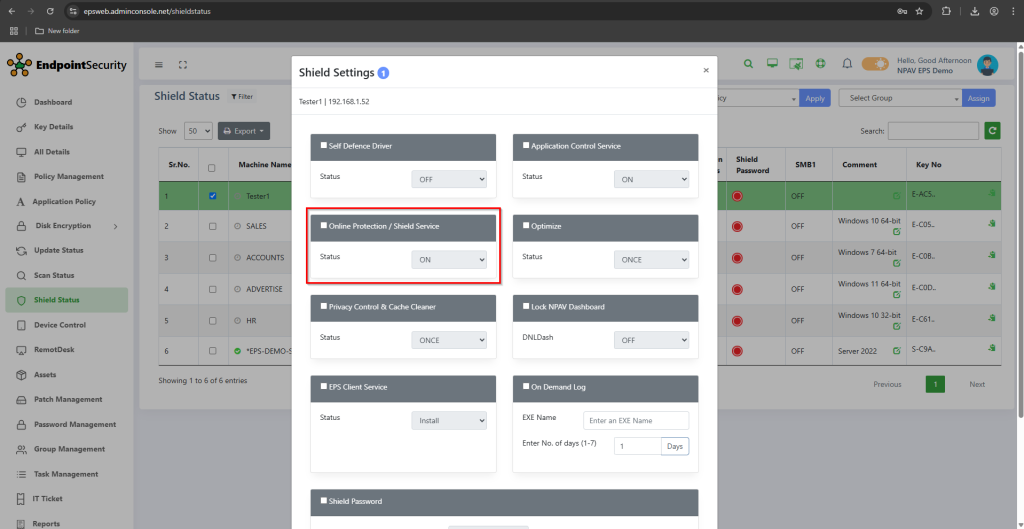
Task: Open Device Control in the sidebar
Action: (x=59, y=325)
